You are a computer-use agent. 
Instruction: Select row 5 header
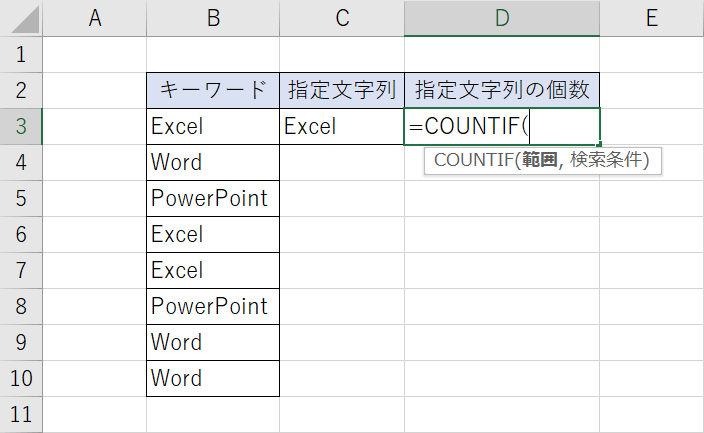pyautogui.click(x=21, y=198)
